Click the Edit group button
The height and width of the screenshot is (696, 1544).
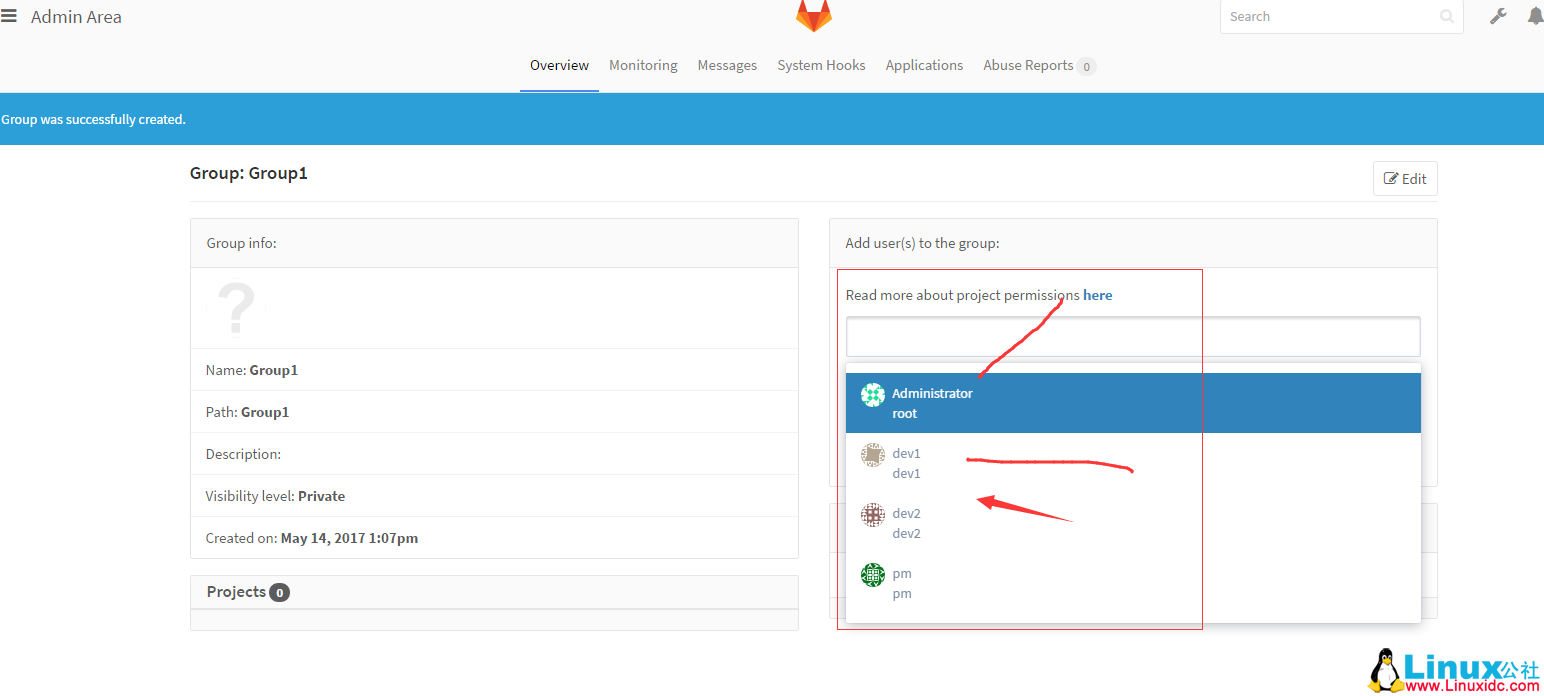point(1405,179)
